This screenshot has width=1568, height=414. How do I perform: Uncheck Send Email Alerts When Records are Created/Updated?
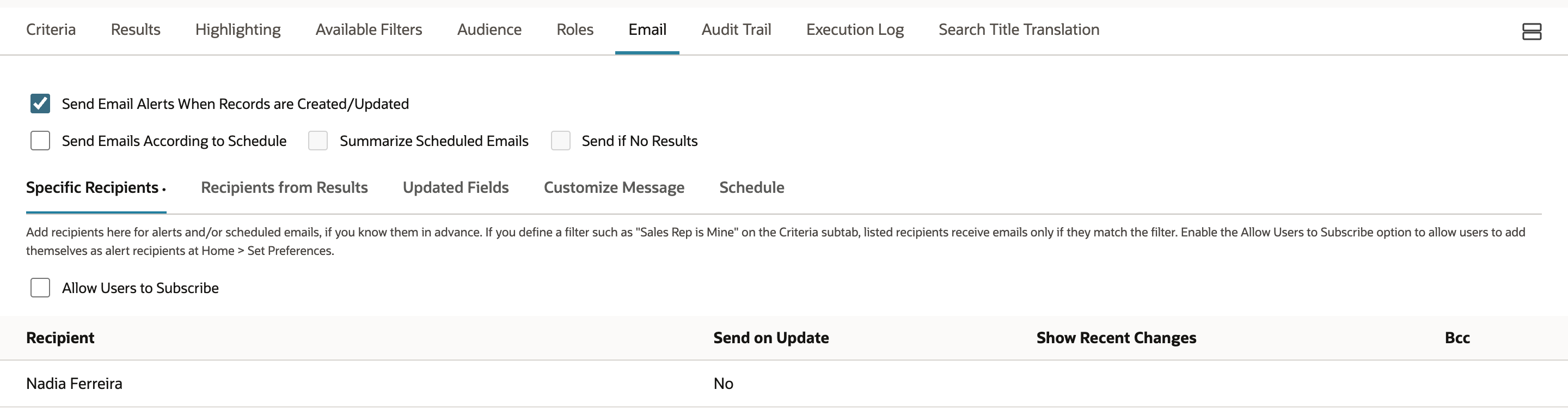pos(40,103)
